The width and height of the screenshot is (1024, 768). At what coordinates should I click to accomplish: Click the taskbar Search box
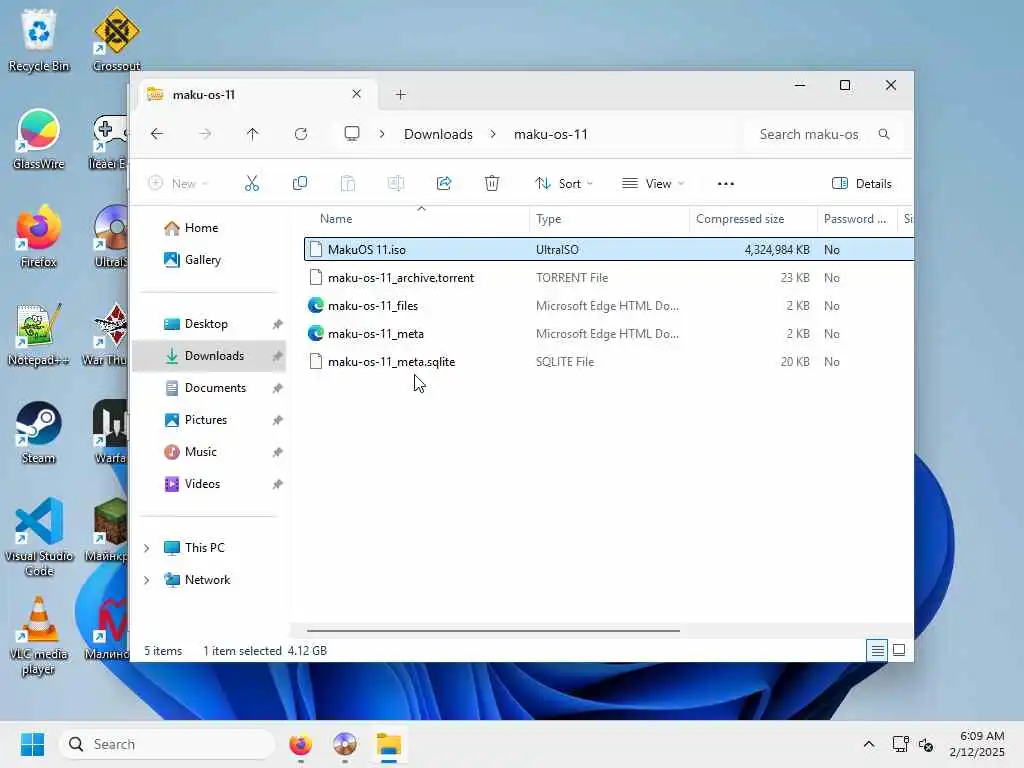(x=167, y=744)
